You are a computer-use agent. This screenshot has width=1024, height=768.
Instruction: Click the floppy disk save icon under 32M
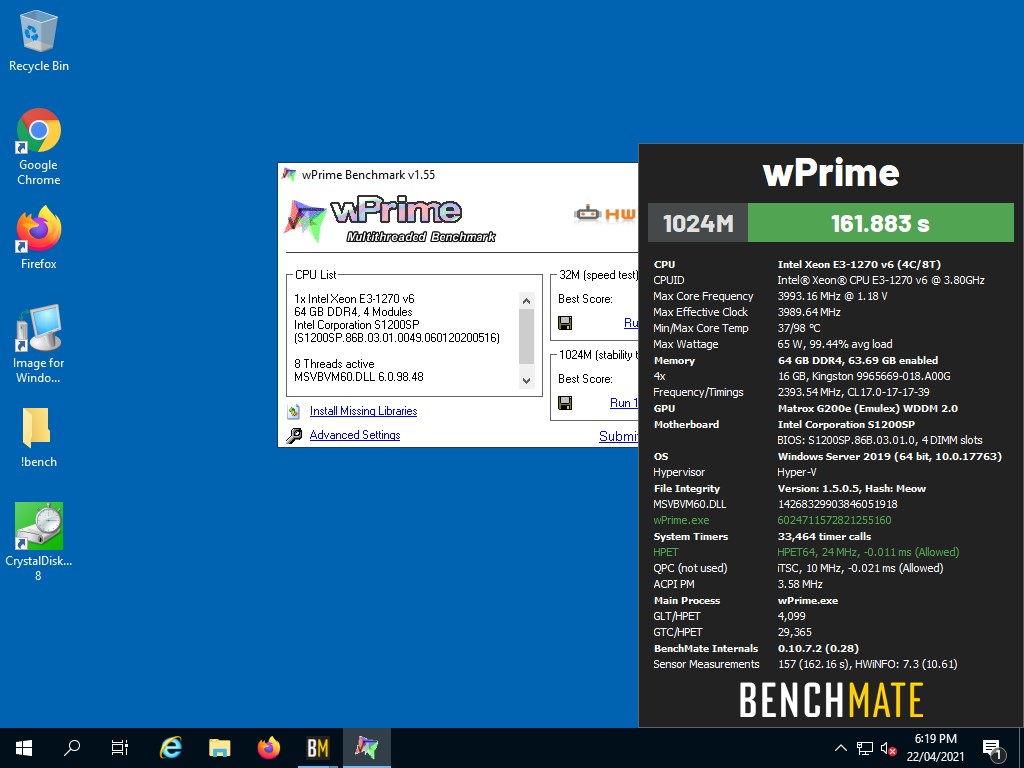point(565,323)
